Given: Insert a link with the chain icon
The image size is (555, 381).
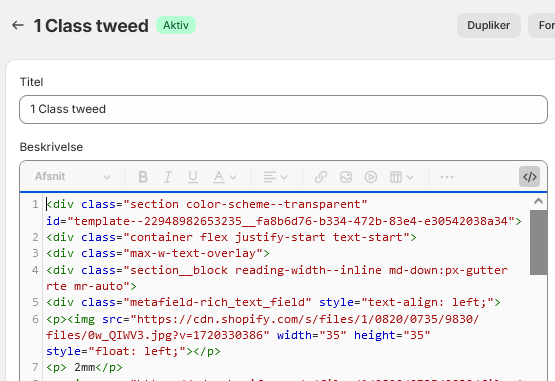Looking at the screenshot, I should [x=321, y=177].
